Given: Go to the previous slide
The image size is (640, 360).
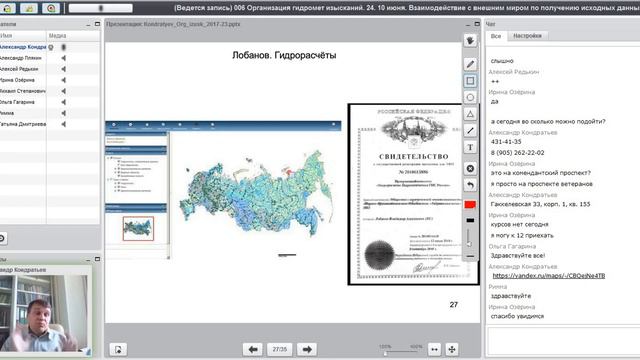Looking at the screenshot, I should [x=253, y=349].
